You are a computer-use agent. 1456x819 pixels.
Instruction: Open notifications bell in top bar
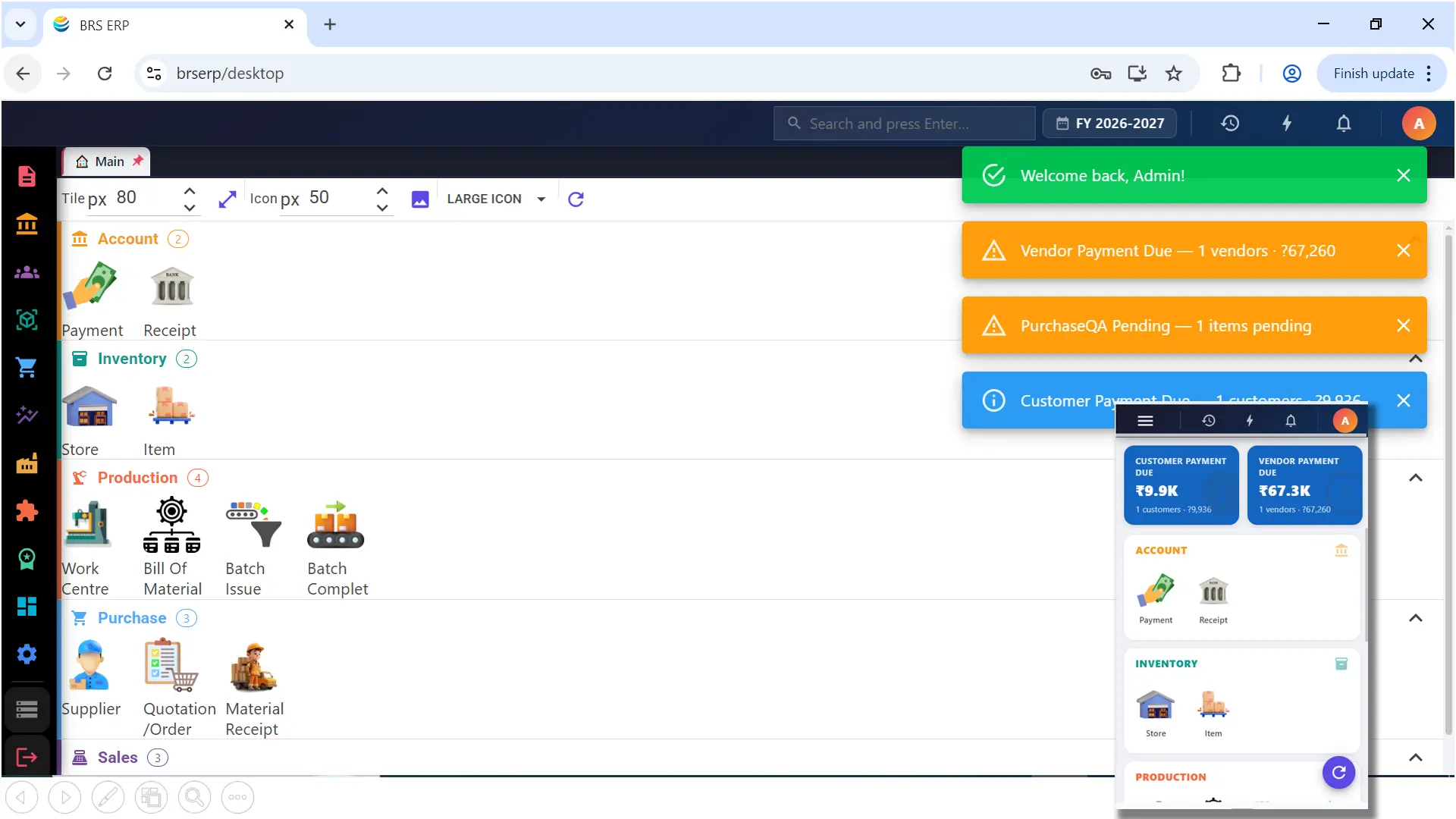coord(1344,123)
